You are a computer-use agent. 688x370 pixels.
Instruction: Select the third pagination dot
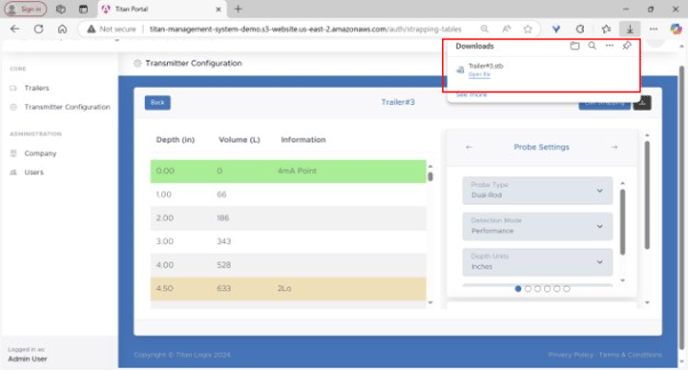[538, 289]
